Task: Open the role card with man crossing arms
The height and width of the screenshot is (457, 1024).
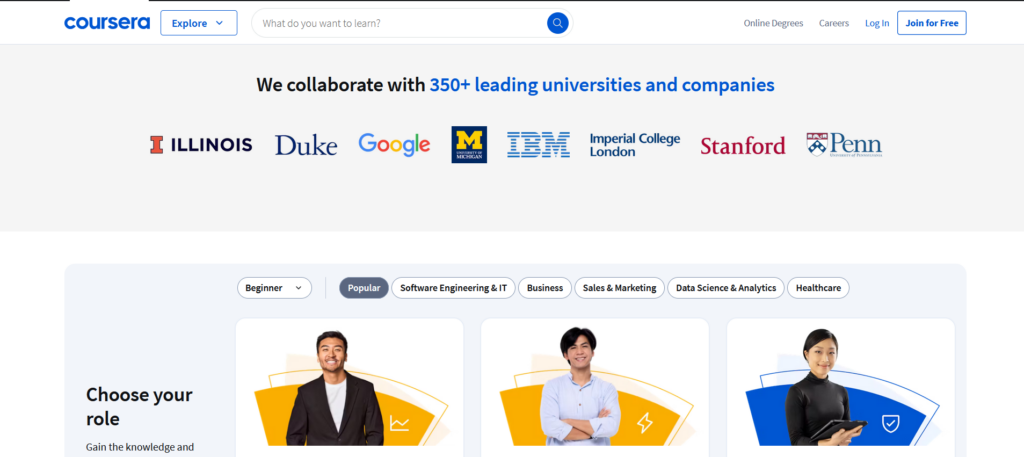Action: [595, 388]
